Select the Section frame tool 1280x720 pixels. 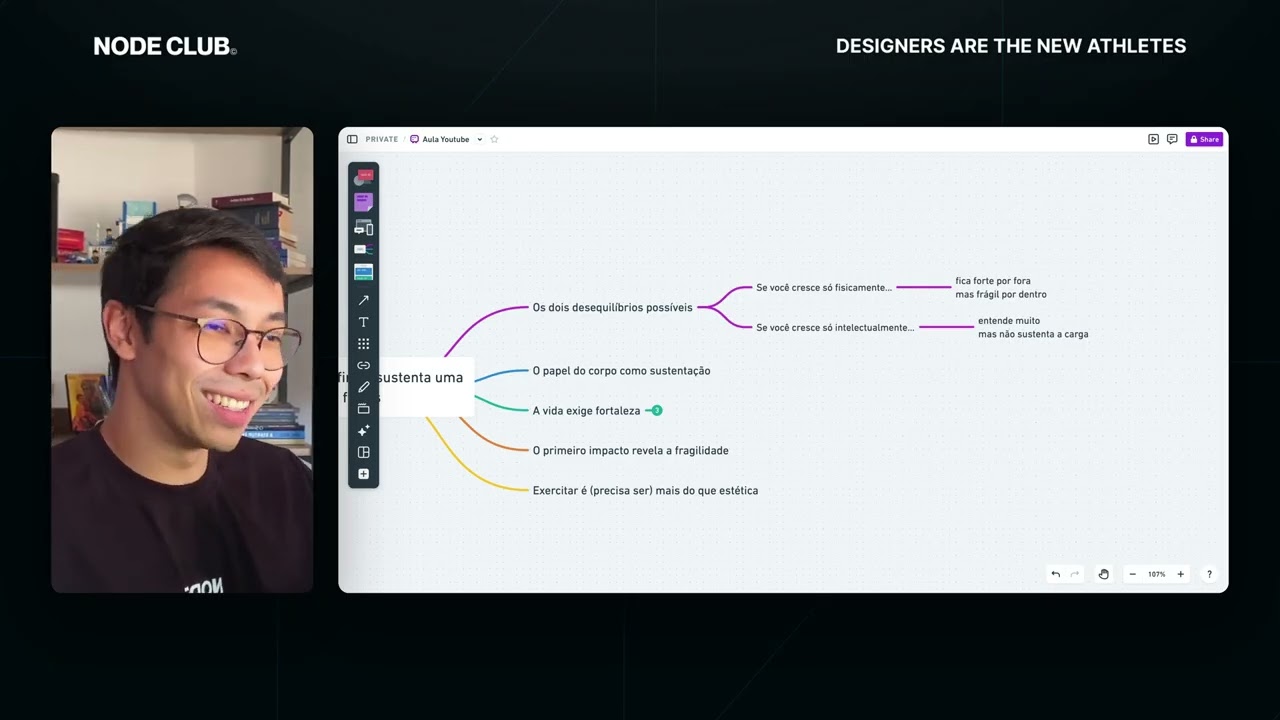coord(363,408)
